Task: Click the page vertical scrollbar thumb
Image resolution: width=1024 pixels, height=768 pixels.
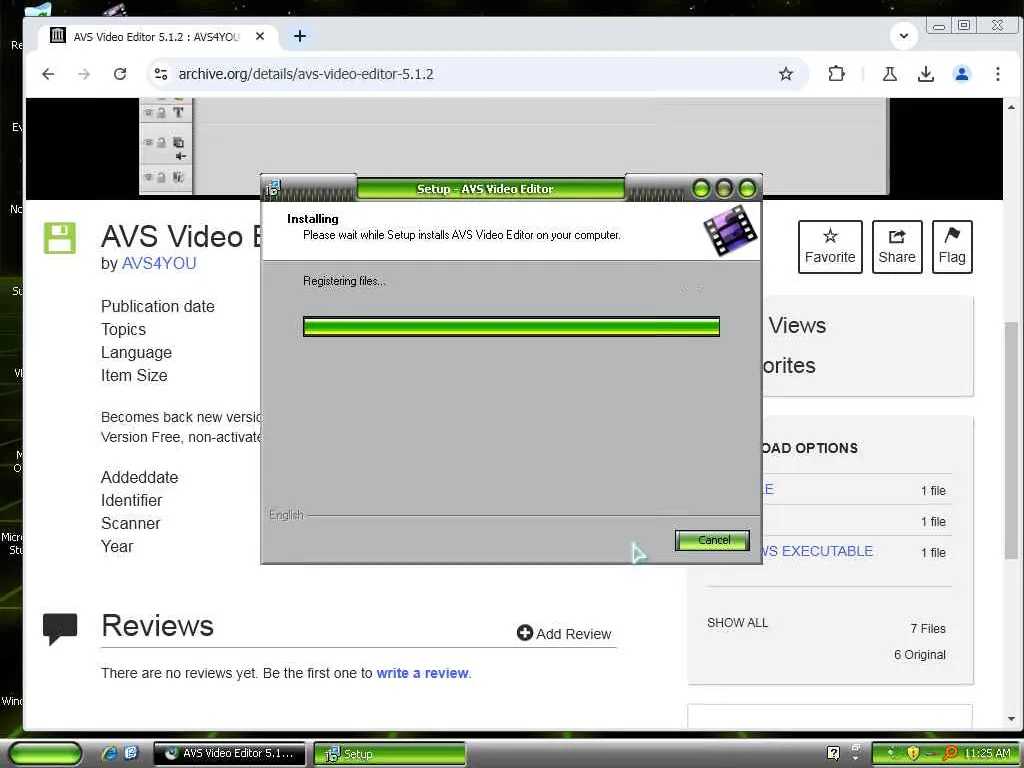Action: (1011, 441)
